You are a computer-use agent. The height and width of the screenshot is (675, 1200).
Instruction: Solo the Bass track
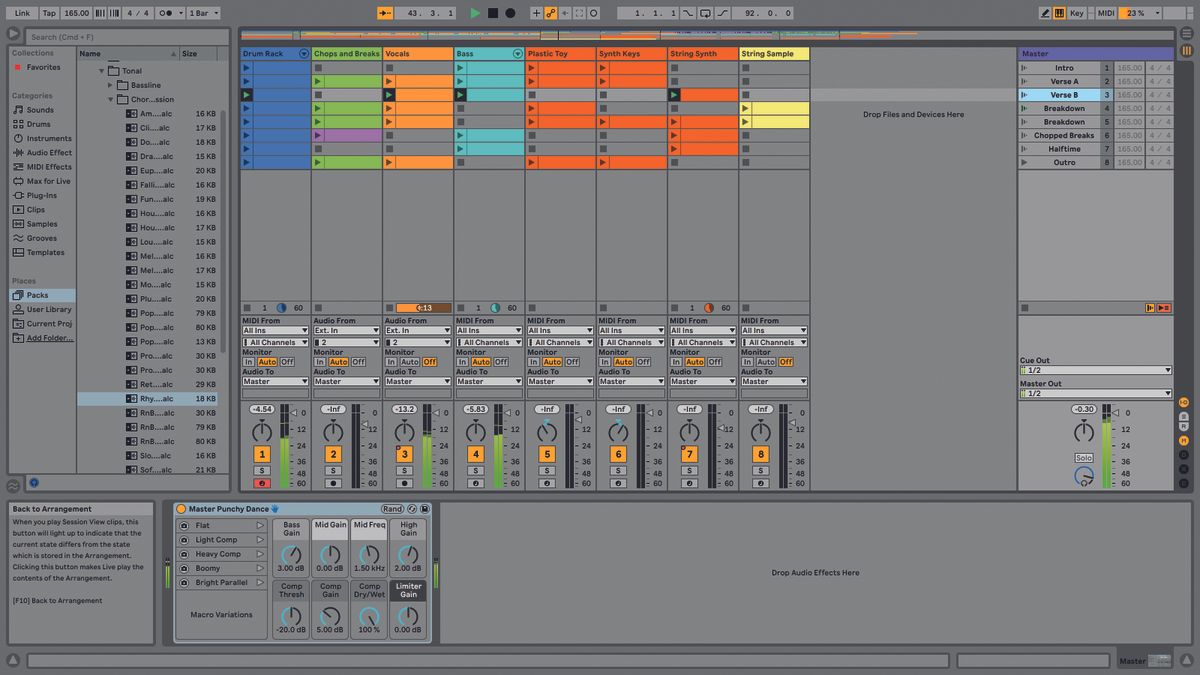[476, 469]
